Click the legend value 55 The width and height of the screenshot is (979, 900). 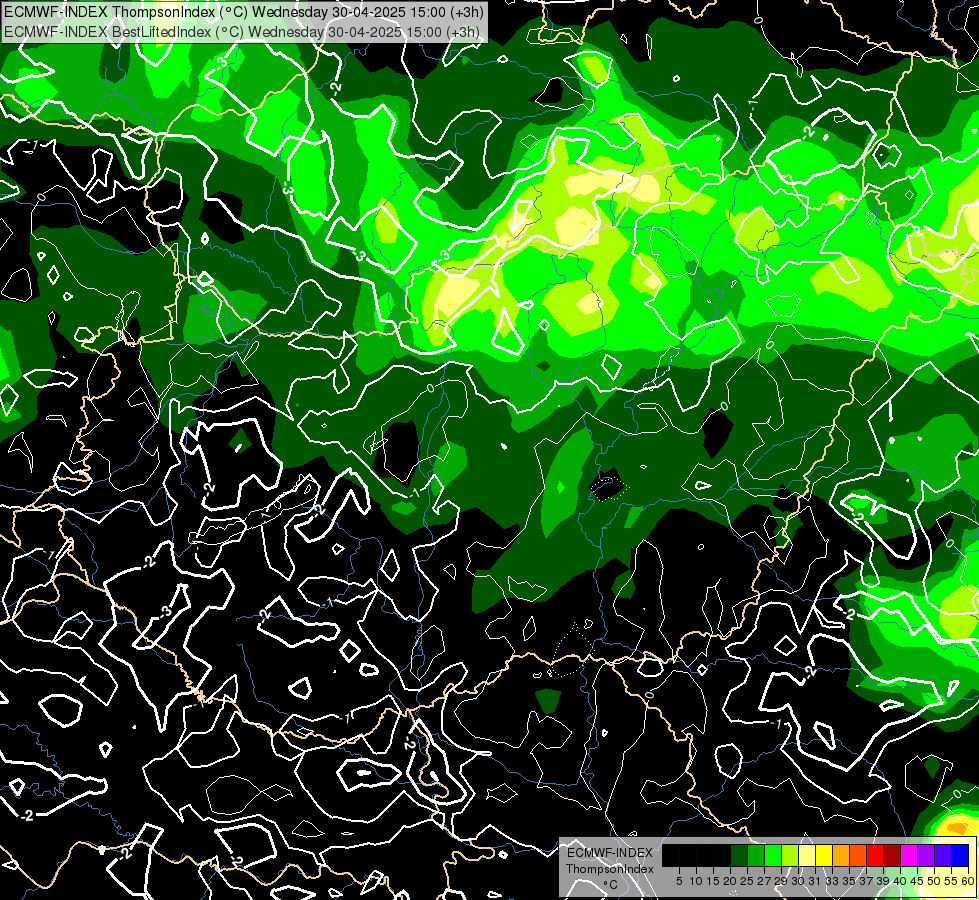pyautogui.click(x=952, y=881)
